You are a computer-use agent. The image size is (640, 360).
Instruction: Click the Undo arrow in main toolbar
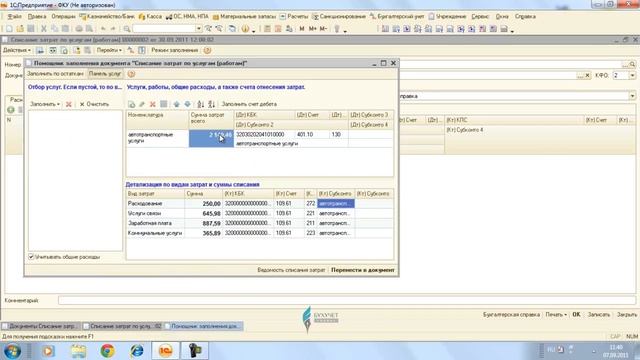(103, 29)
